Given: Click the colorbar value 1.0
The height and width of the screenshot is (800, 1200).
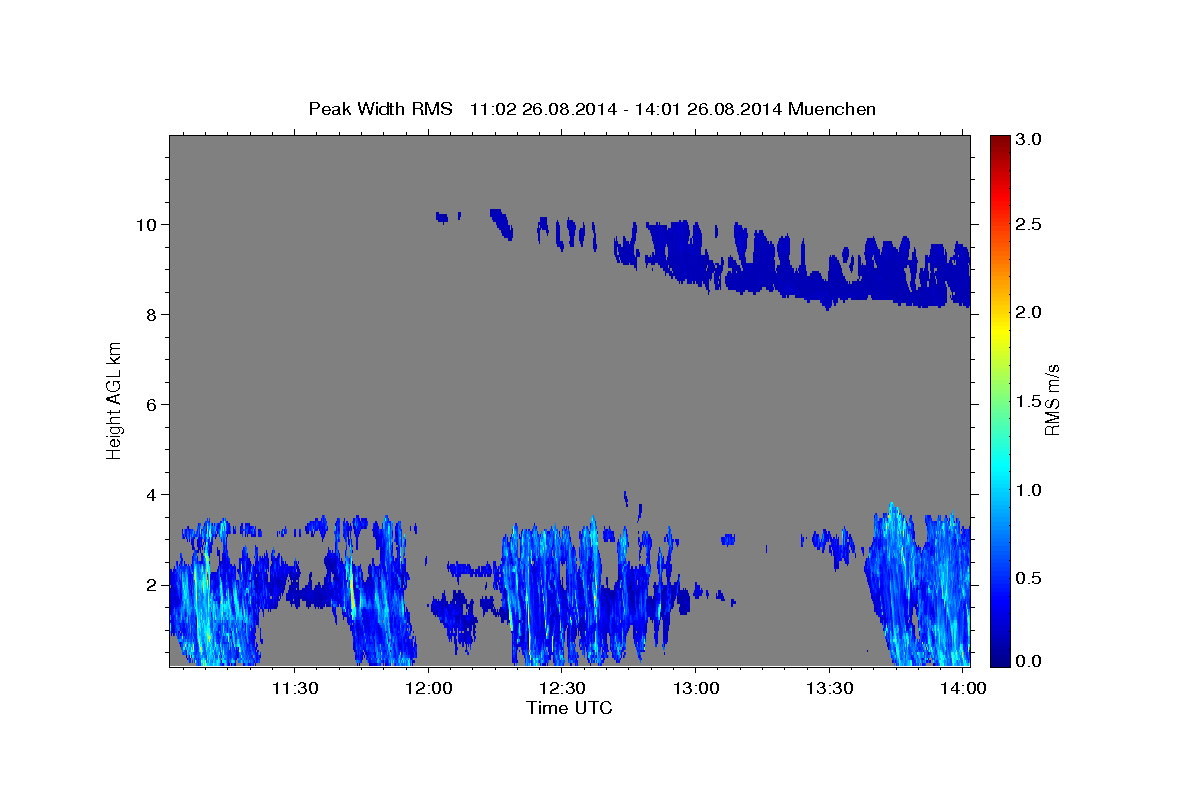Looking at the screenshot, I should point(1031,490).
